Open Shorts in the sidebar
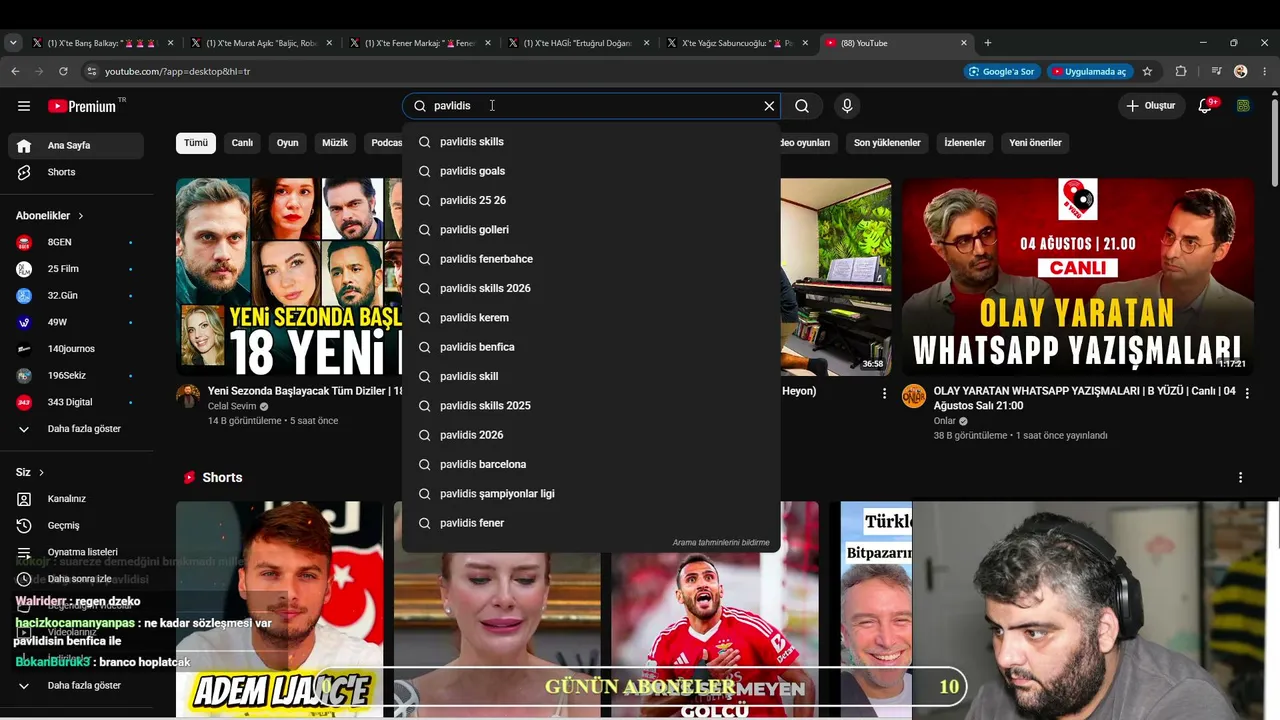 76,172
